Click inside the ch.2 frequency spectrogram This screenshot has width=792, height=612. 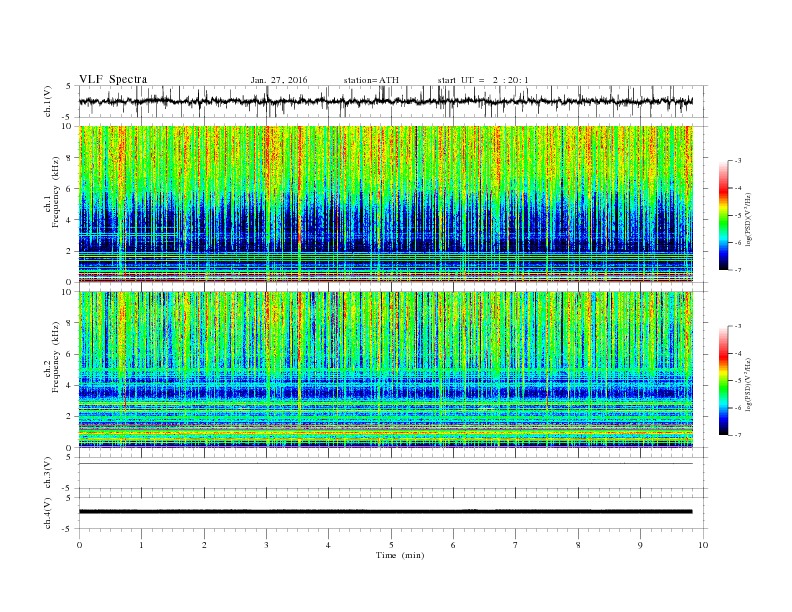pos(386,370)
